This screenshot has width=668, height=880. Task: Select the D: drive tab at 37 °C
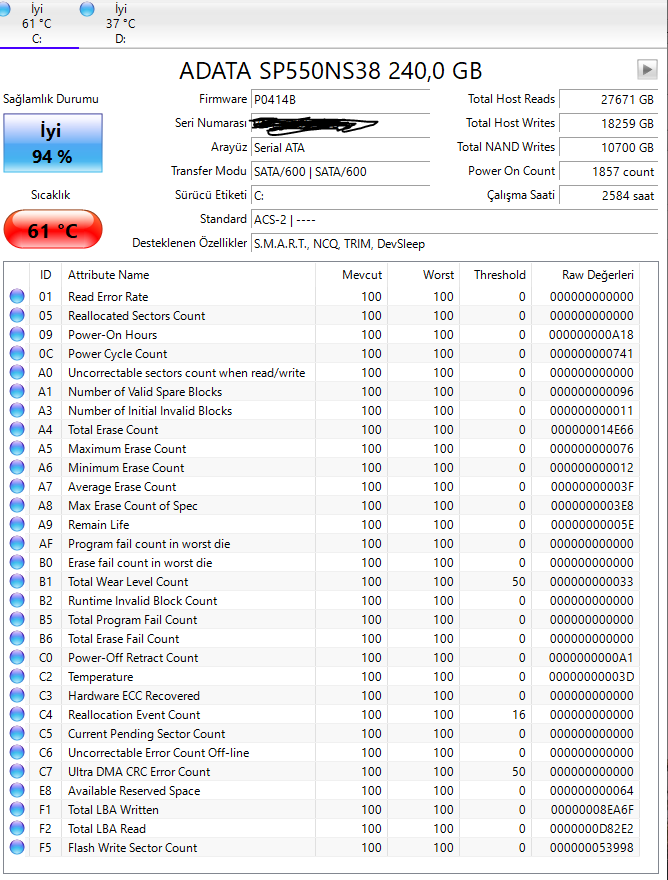tap(121, 24)
